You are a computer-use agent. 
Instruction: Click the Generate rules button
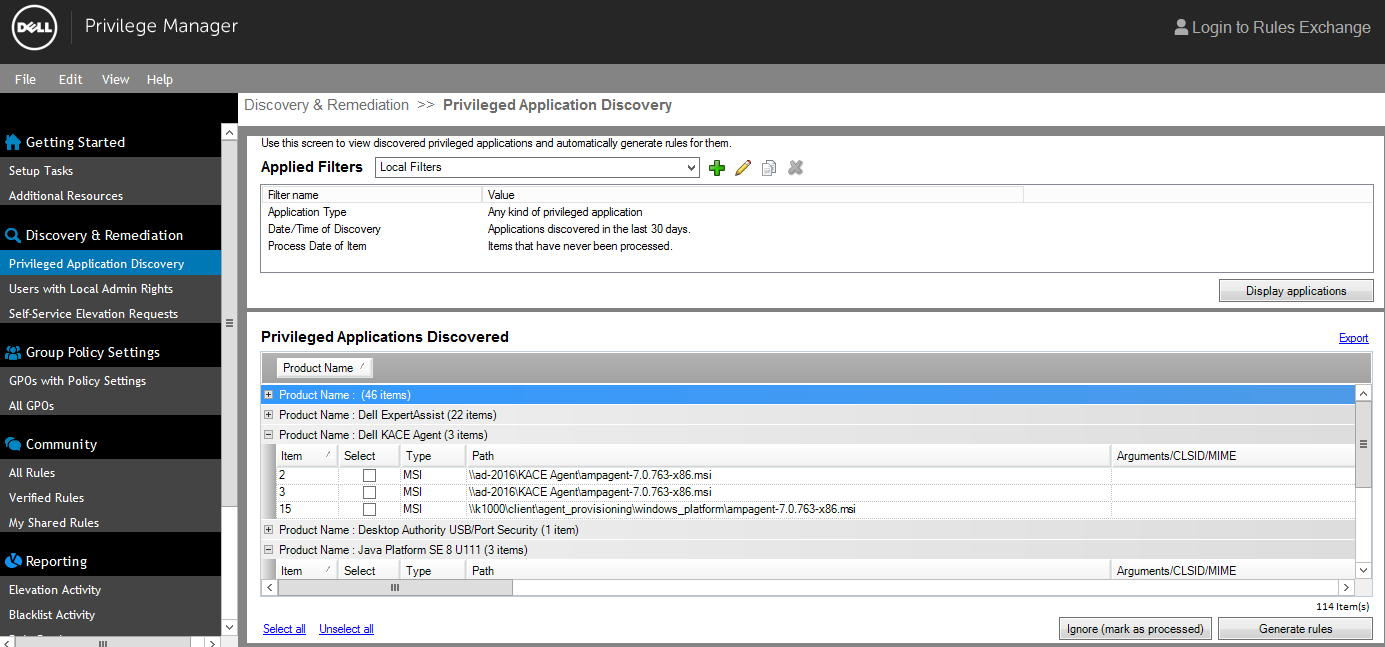[1295, 629]
